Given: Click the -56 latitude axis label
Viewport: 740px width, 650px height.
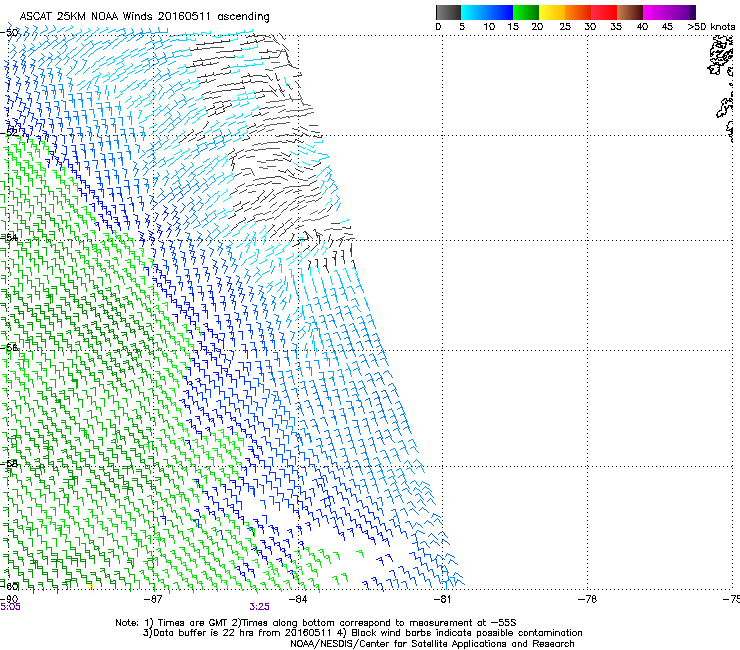Looking at the screenshot, I should (x=9, y=347).
